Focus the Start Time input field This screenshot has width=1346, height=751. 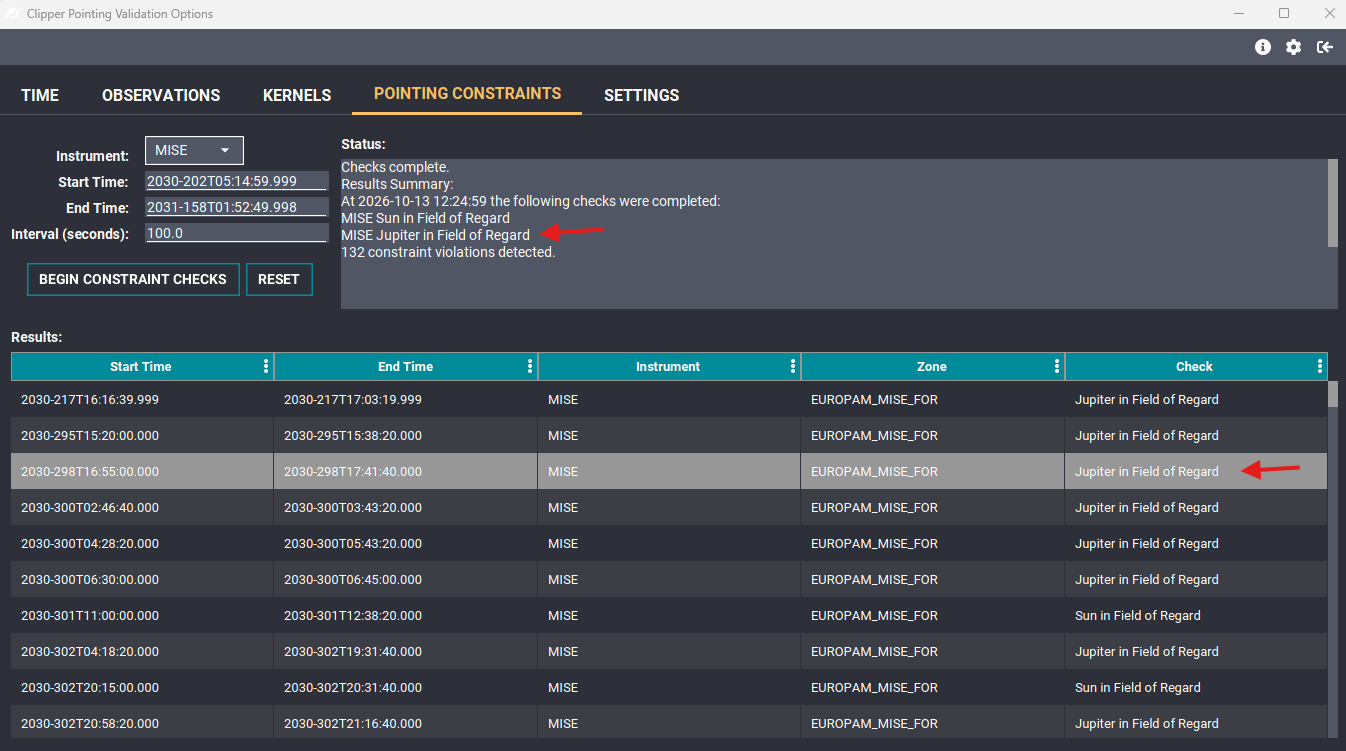tap(237, 181)
